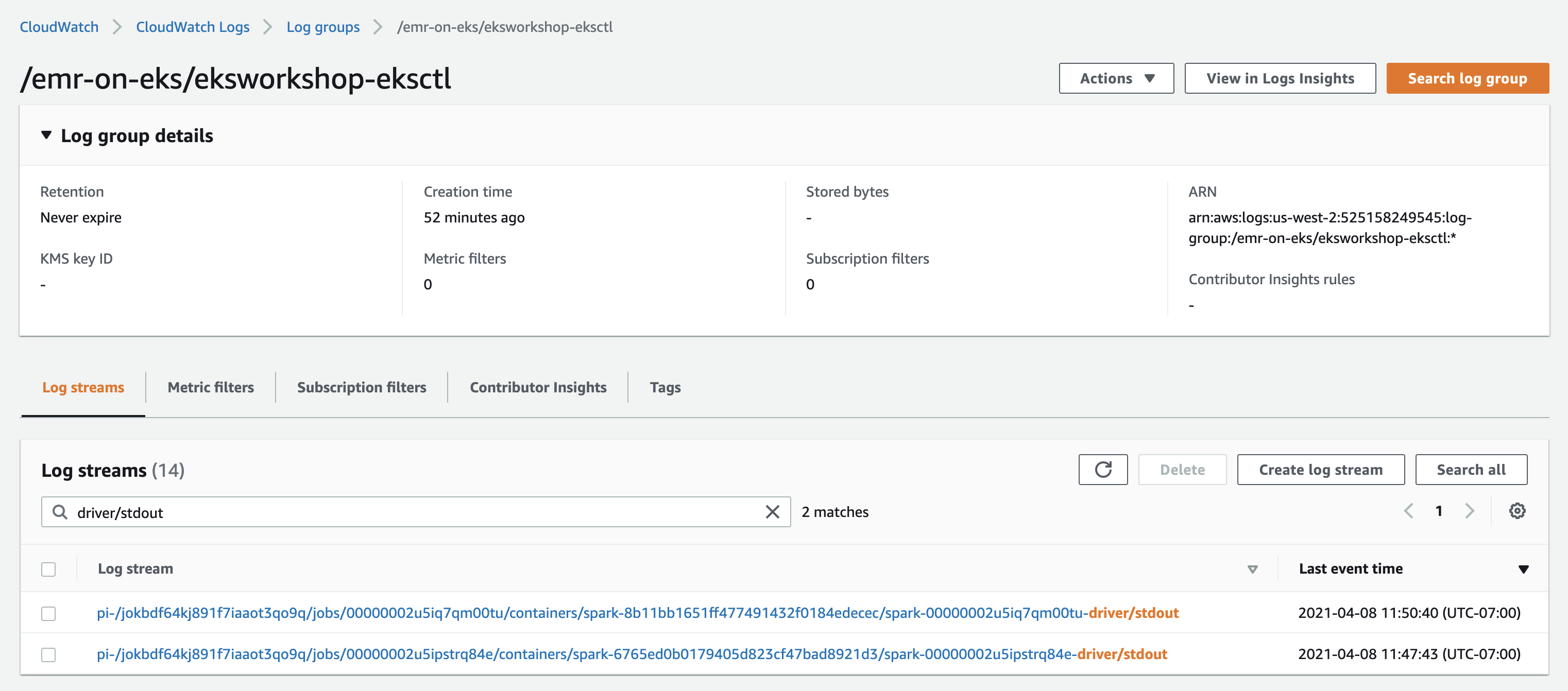Refresh the log streams list
This screenshot has width=1568, height=691.
(x=1102, y=470)
